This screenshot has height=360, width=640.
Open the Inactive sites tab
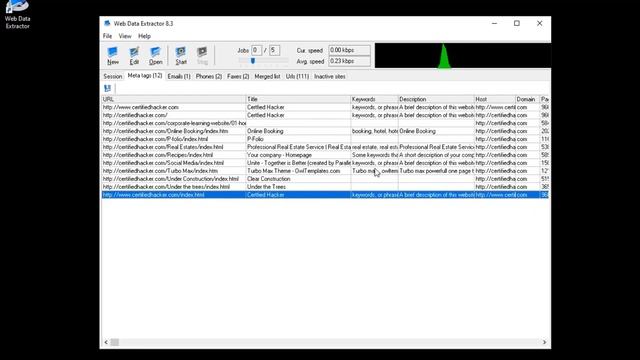pyautogui.click(x=330, y=76)
